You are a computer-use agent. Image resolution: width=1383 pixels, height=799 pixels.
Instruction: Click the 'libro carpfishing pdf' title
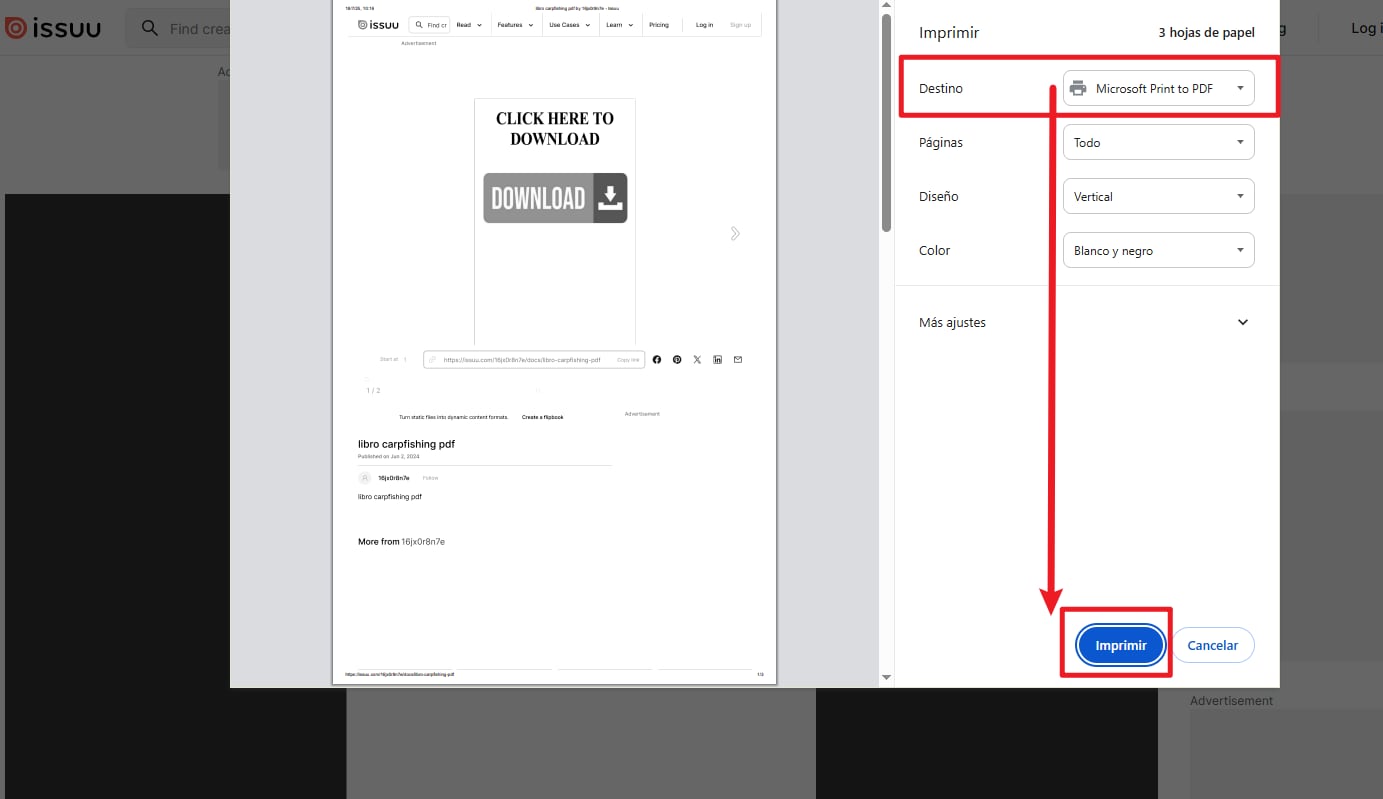click(406, 444)
